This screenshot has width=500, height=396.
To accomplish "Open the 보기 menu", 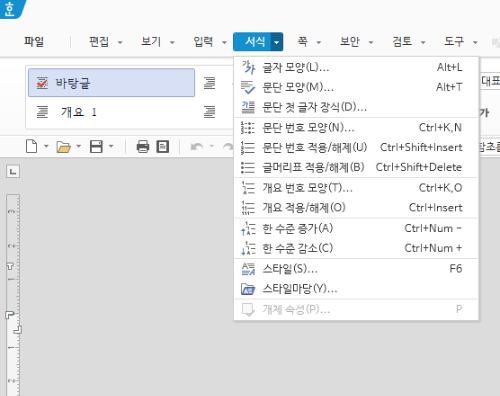I will (151, 42).
